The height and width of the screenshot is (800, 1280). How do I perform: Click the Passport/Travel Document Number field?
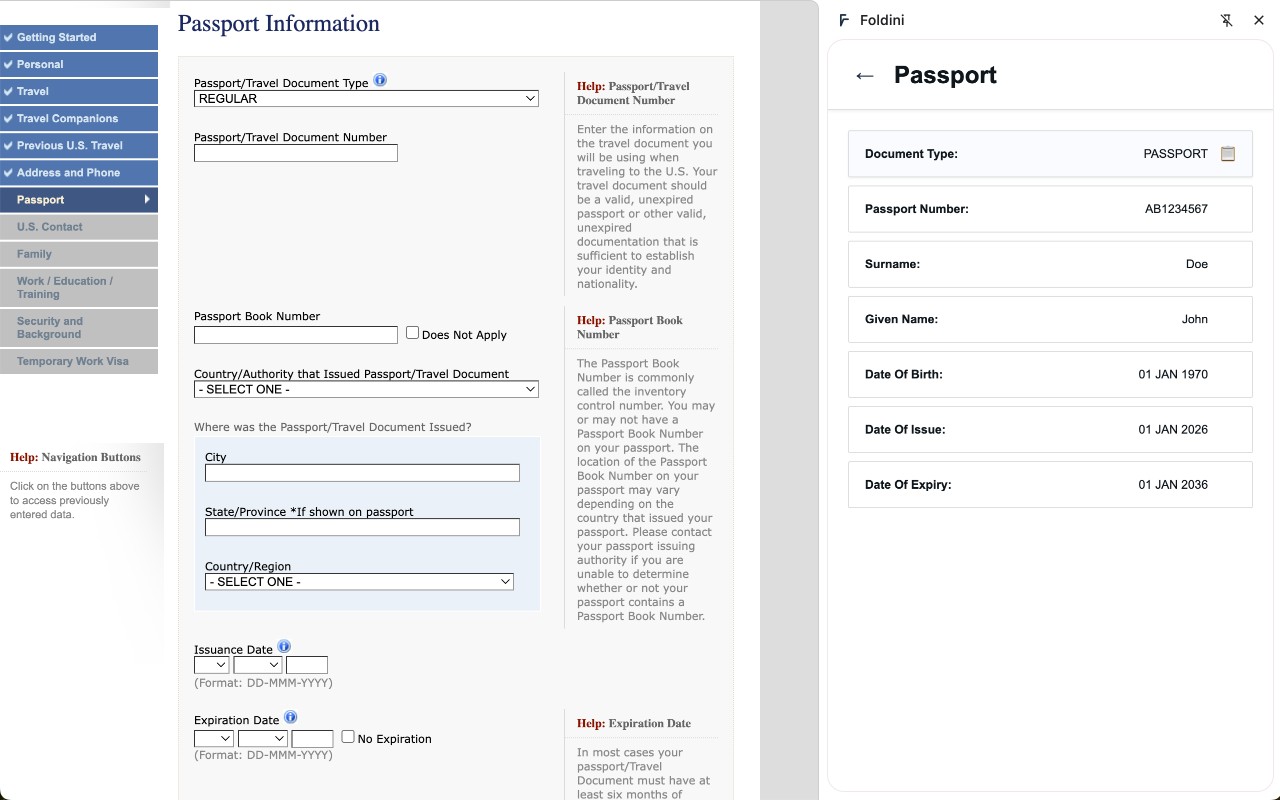(x=295, y=153)
